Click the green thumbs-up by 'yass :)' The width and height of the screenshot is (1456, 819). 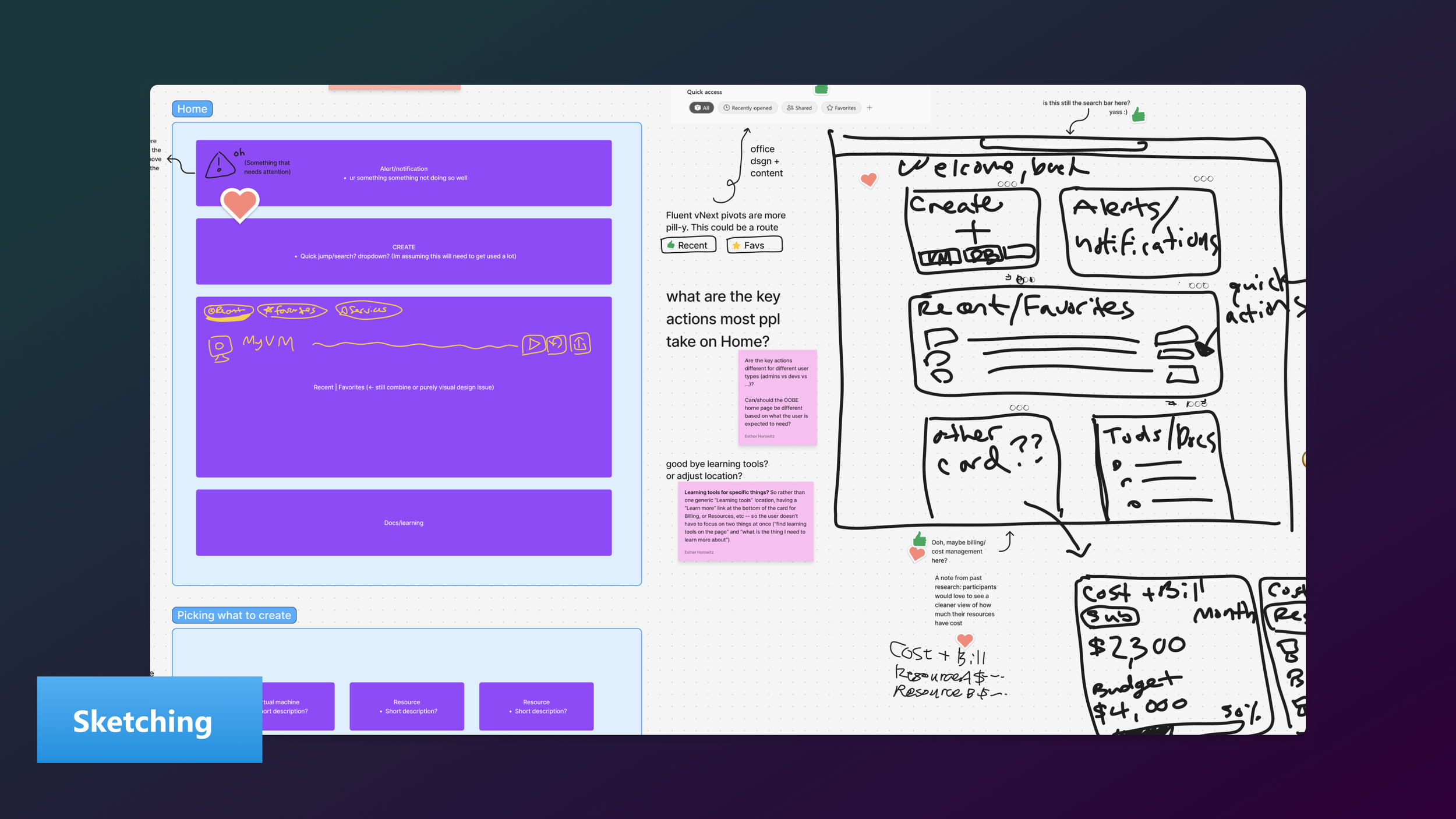click(x=1138, y=115)
